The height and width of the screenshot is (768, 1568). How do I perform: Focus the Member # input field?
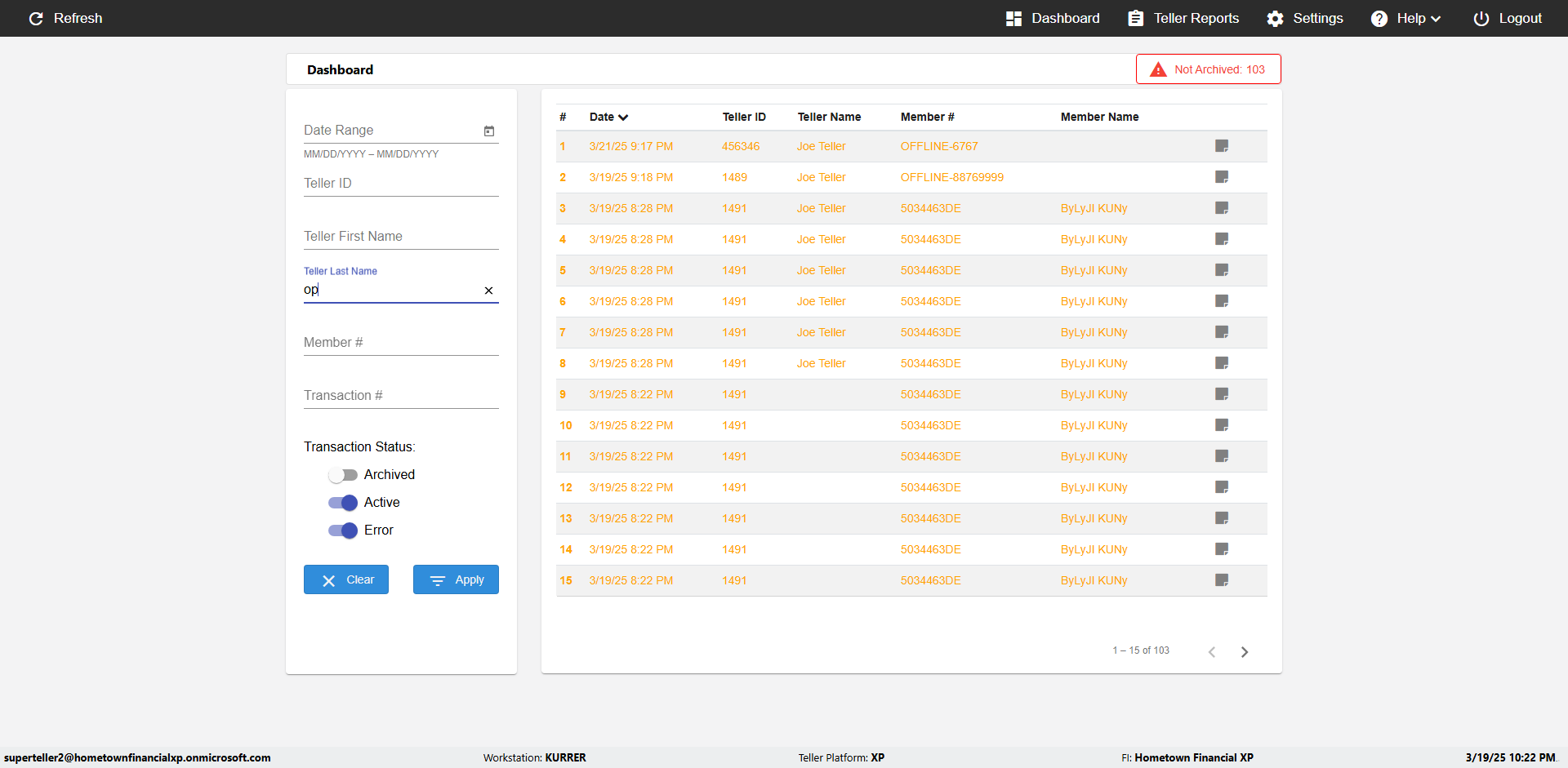400,343
